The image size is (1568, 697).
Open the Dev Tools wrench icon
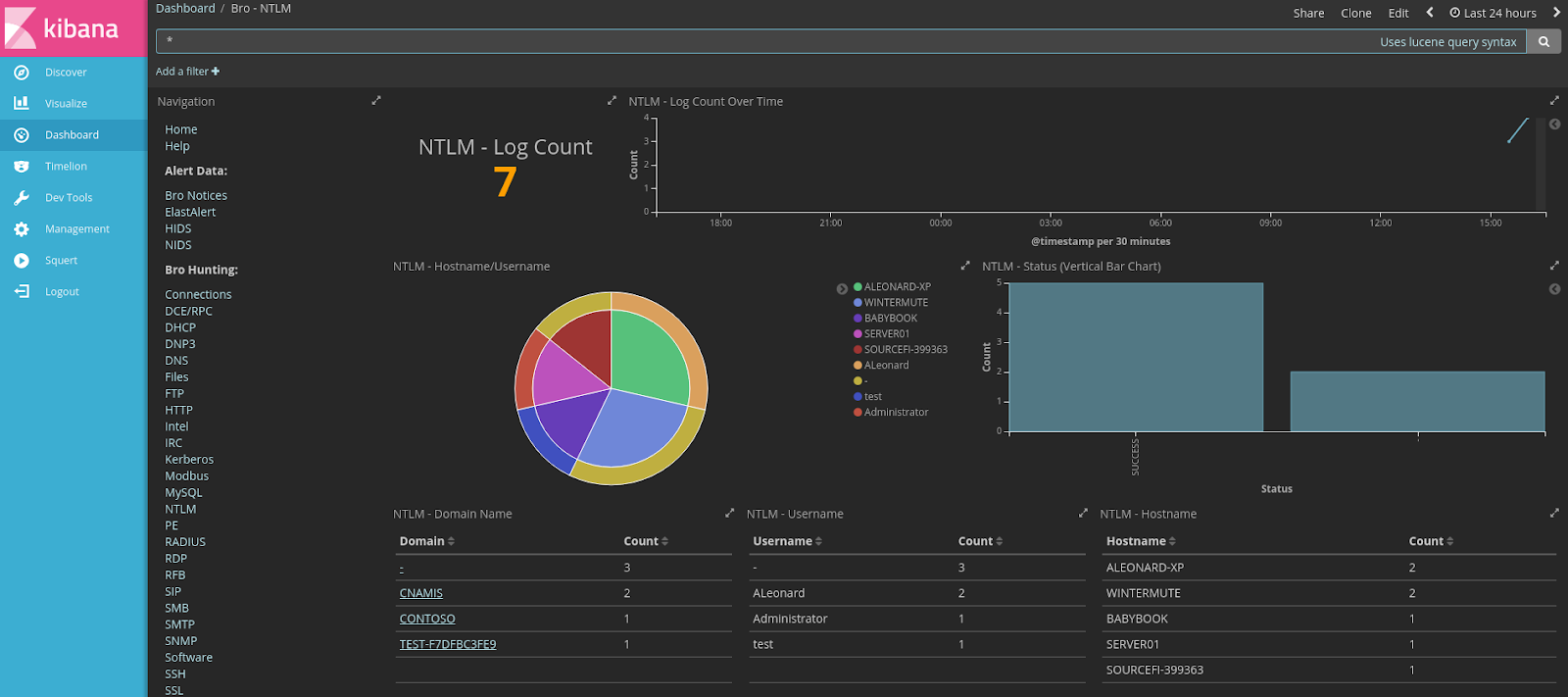pos(22,197)
